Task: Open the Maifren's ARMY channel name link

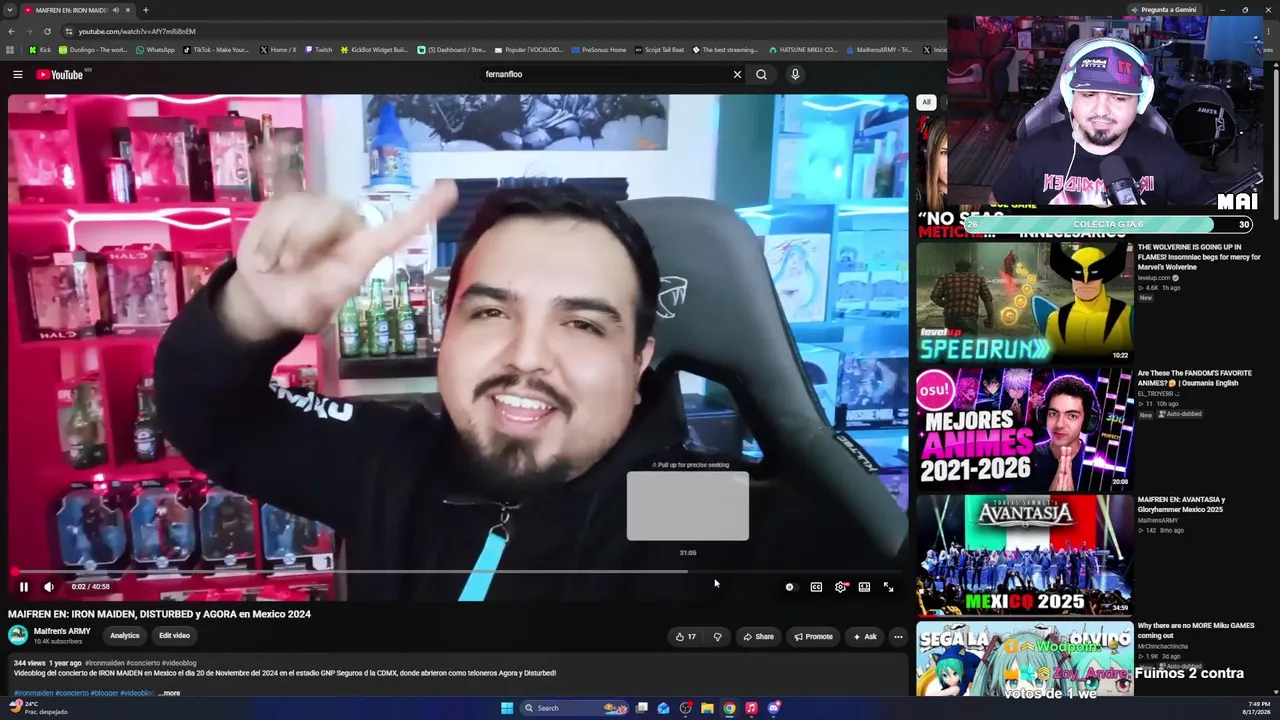Action: point(62,631)
